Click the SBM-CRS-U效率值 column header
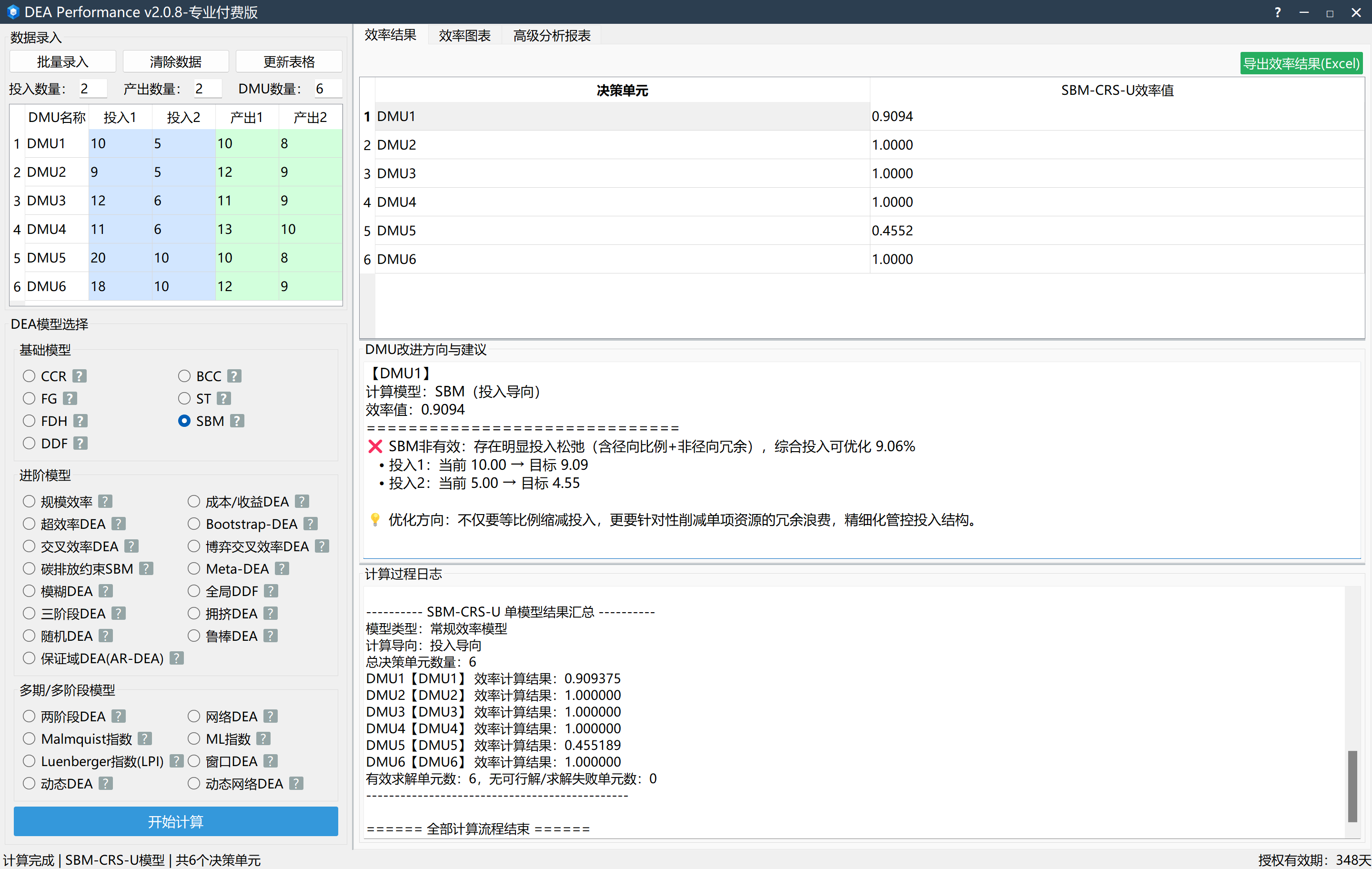The height and width of the screenshot is (869, 1372). coord(1117,90)
